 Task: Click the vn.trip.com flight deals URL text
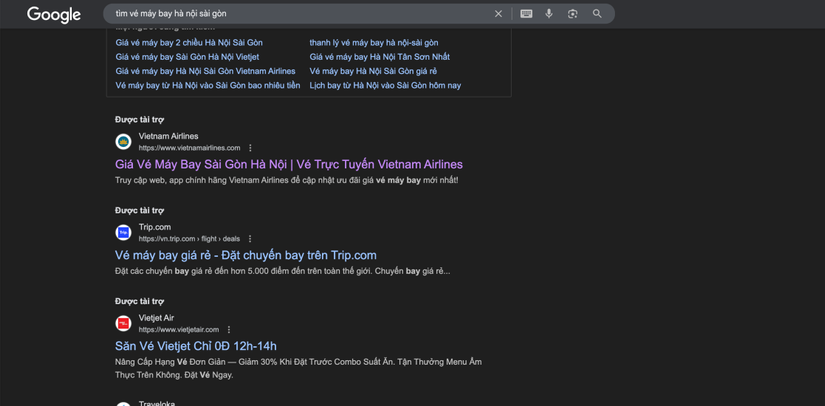click(189, 239)
